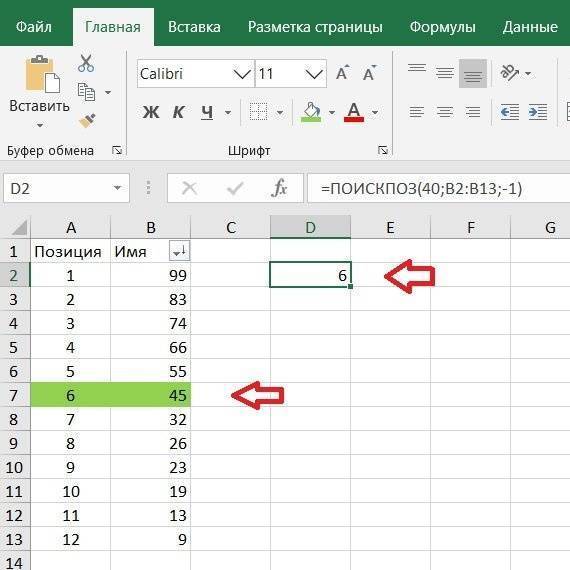Select cell with value 99
Viewport: 570px width, 570px height.
pos(150,275)
